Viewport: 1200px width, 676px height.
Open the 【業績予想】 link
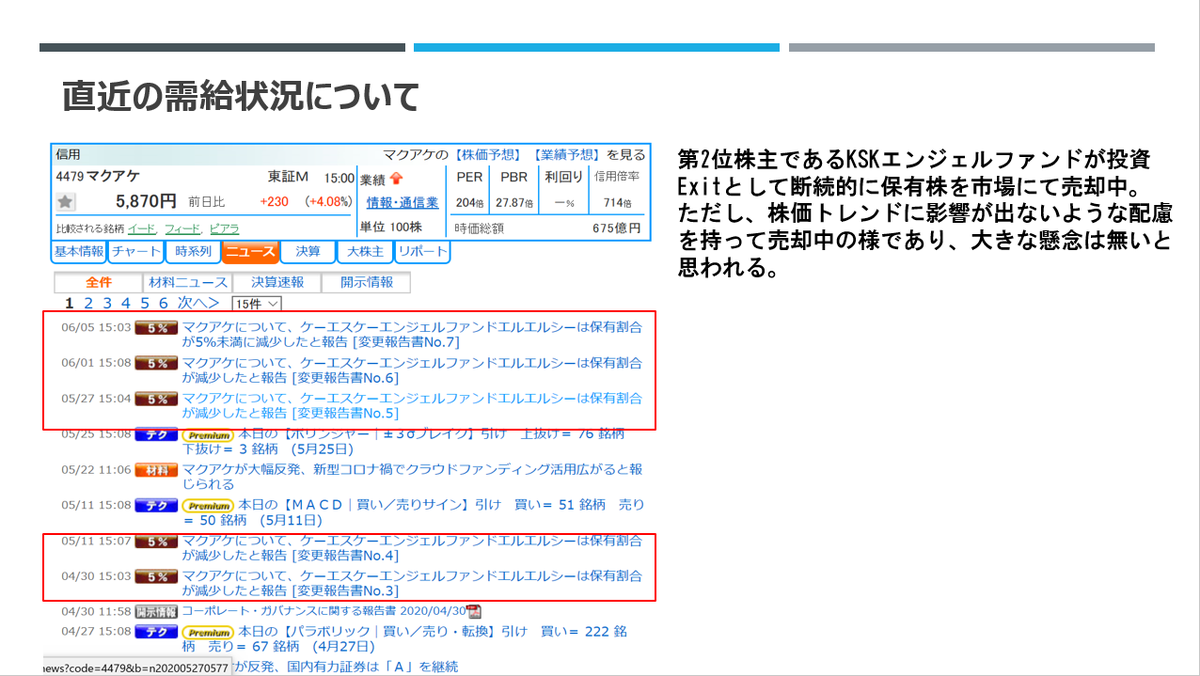[566, 155]
